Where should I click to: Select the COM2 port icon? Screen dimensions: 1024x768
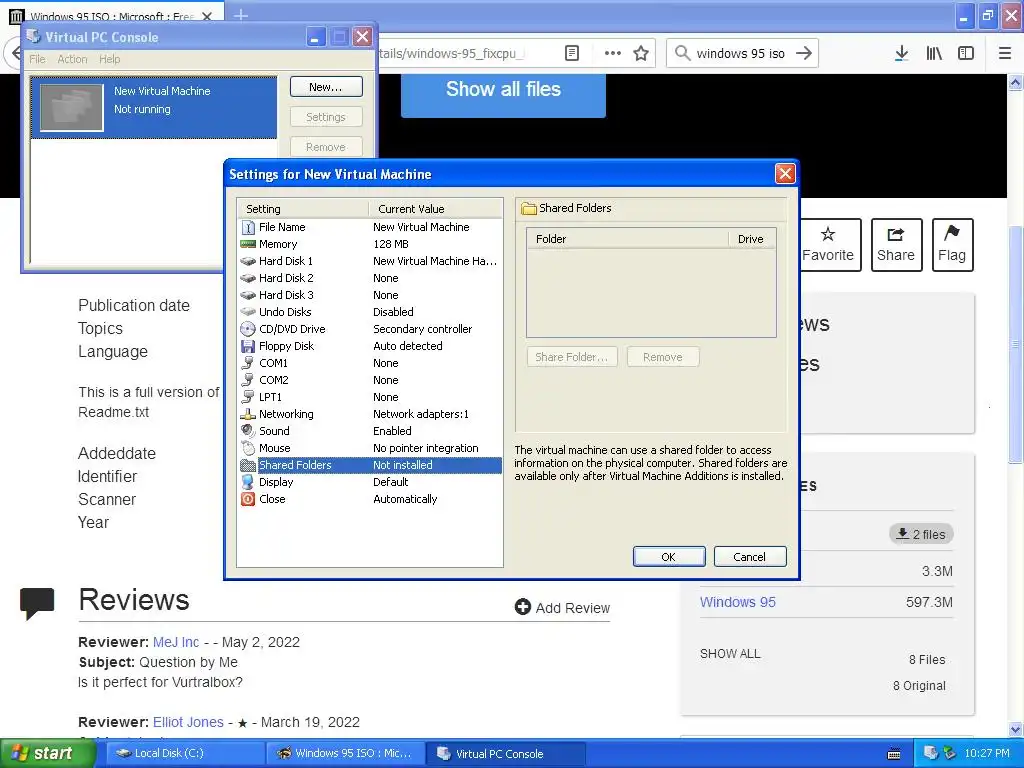tap(248, 380)
